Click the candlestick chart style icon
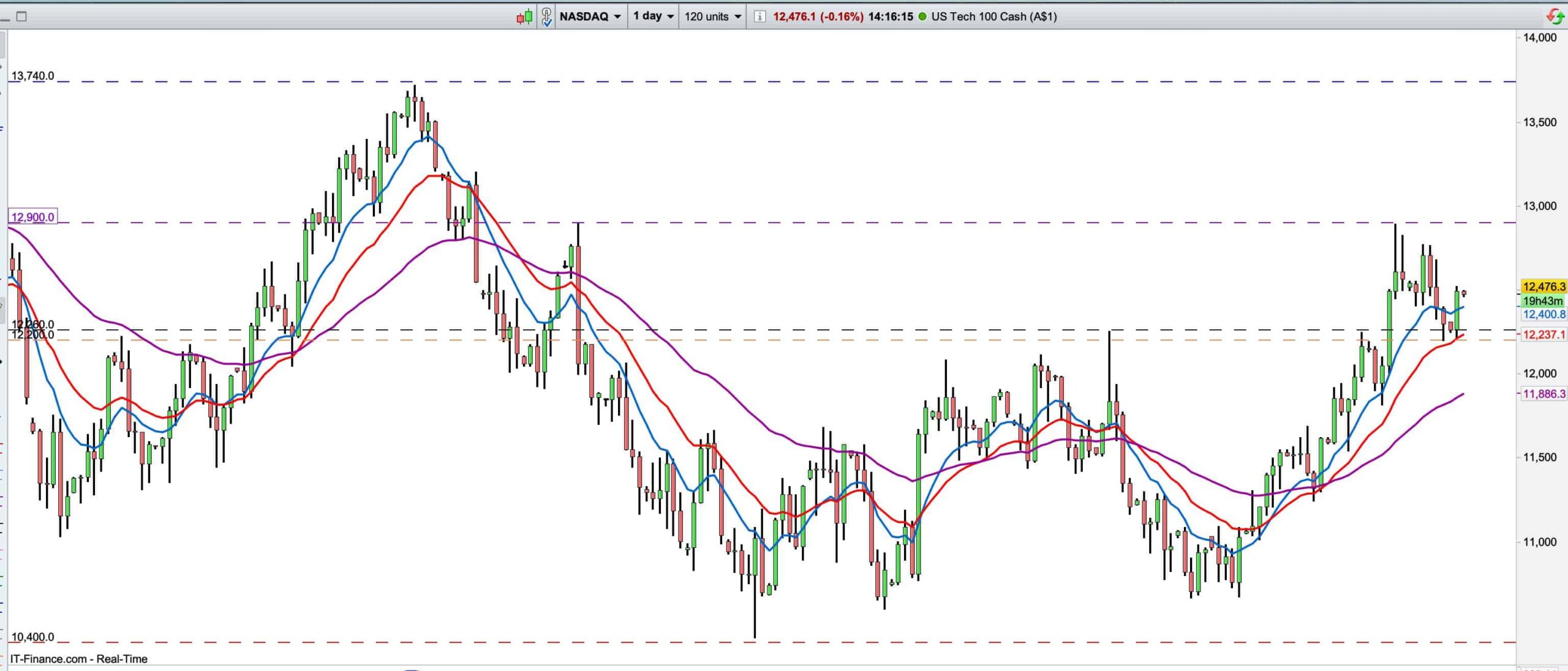The width and height of the screenshot is (1568, 671). click(x=524, y=17)
